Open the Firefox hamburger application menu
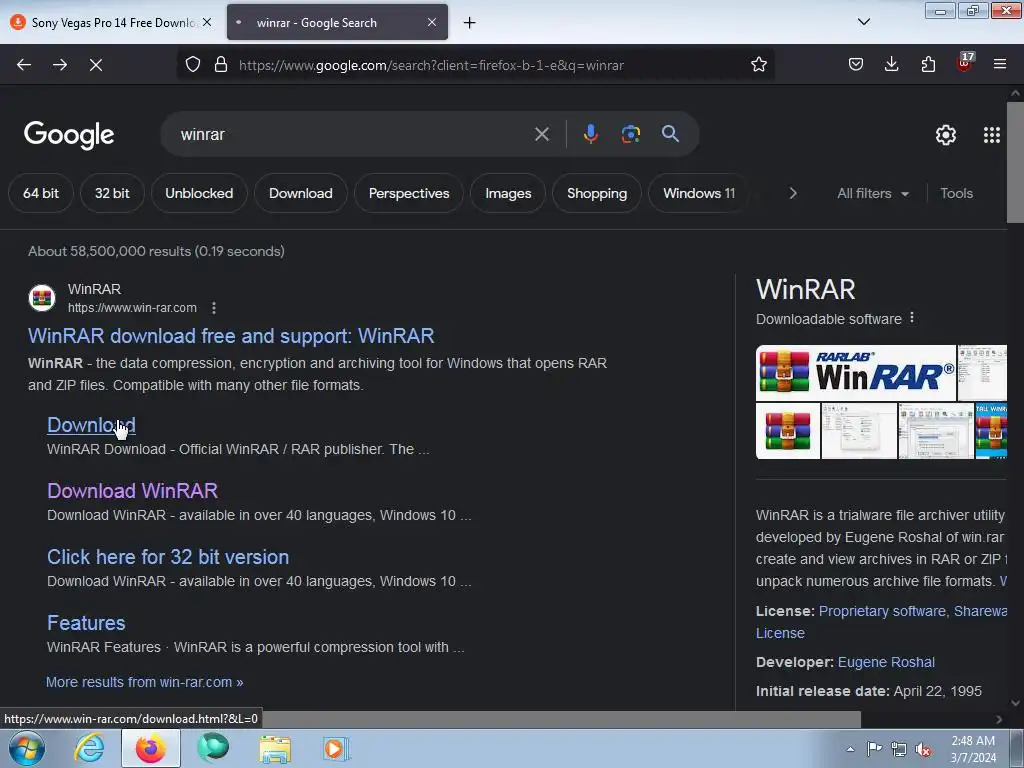This screenshot has width=1024, height=768. tap(1000, 64)
